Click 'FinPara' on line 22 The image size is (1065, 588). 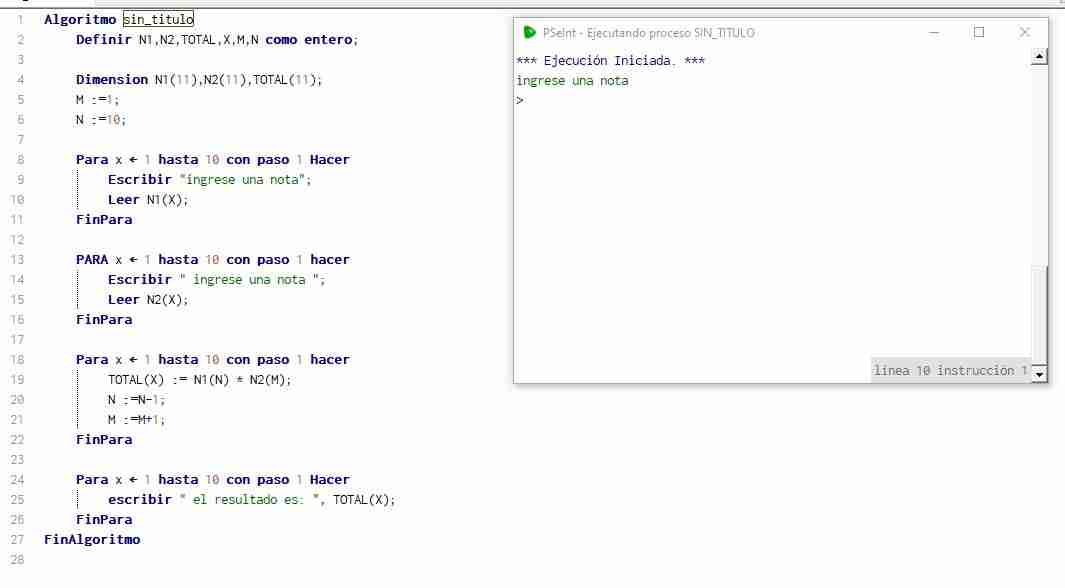tap(104, 439)
